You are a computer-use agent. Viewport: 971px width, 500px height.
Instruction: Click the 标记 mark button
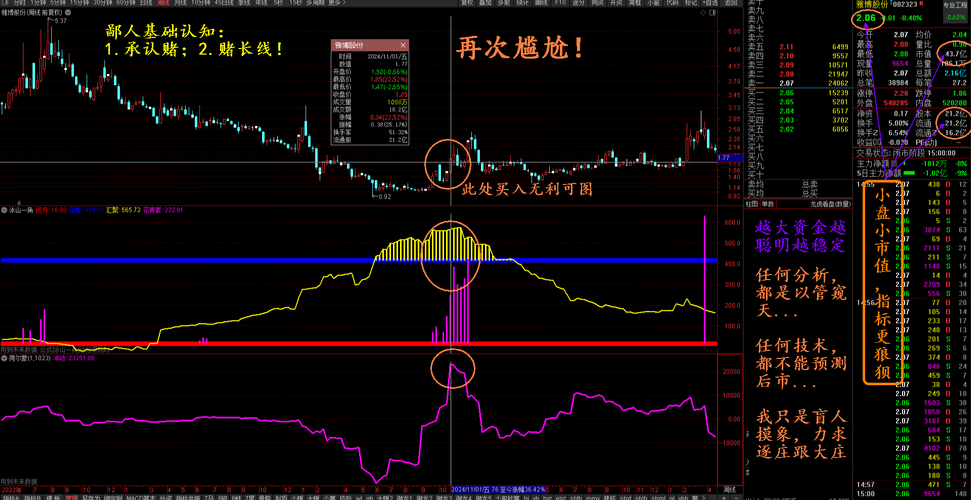tap(690, 3)
